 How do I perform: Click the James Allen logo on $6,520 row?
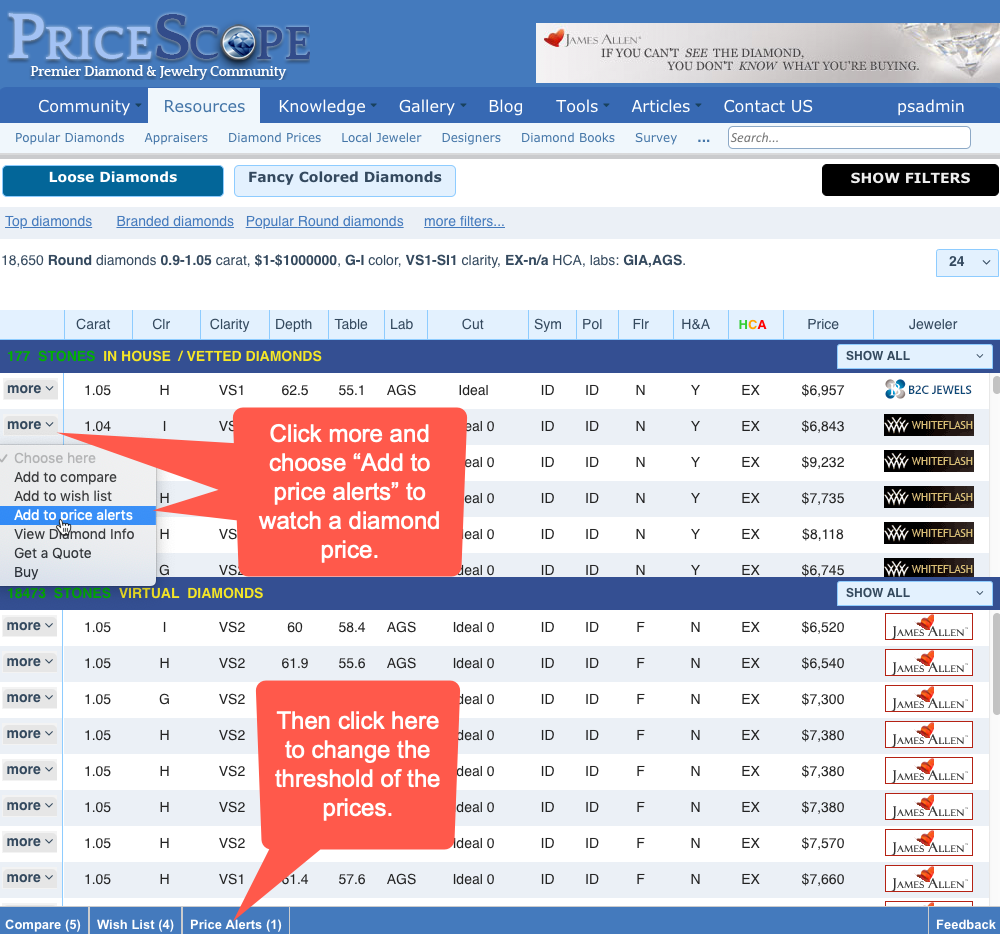tap(929, 627)
